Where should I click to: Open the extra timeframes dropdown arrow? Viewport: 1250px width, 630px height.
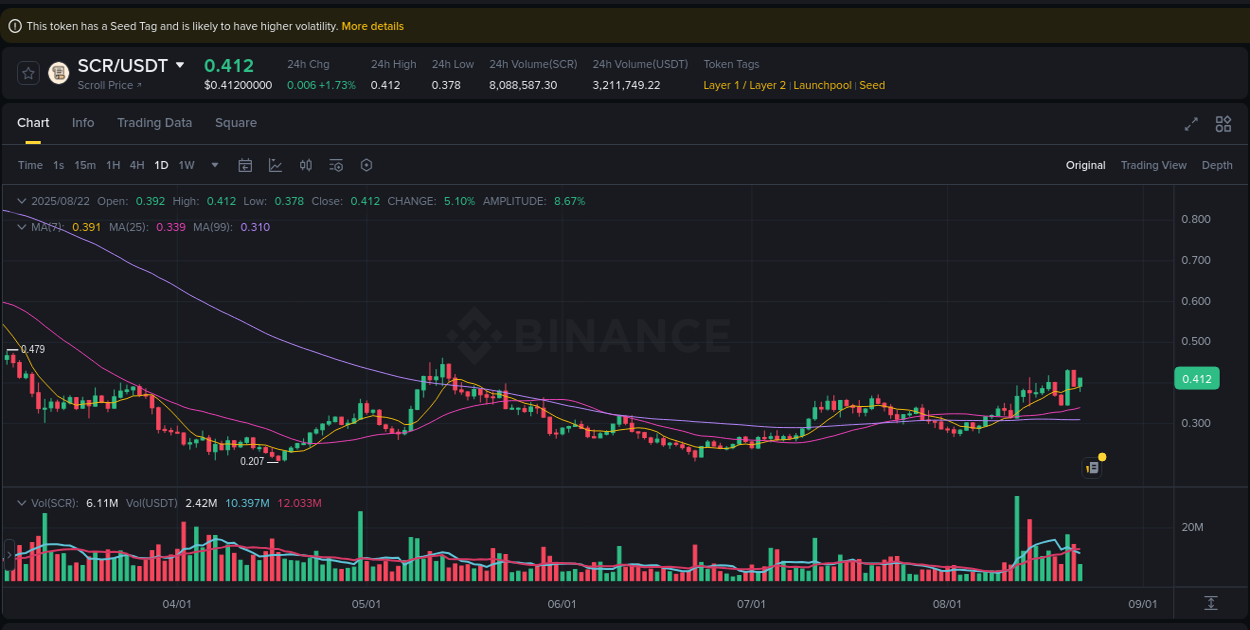tap(214, 165)
